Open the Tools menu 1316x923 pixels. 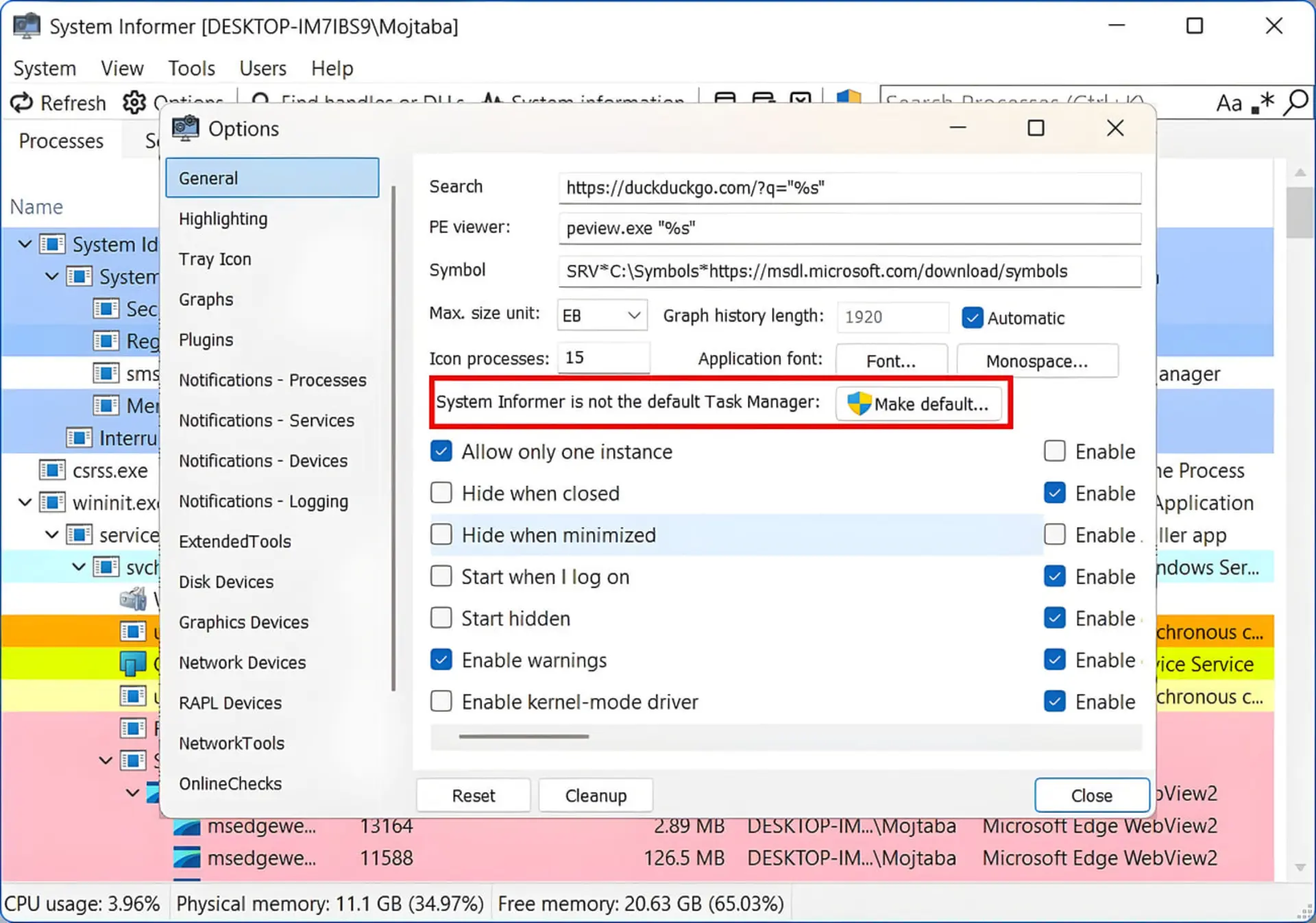(x=191, y=69)
